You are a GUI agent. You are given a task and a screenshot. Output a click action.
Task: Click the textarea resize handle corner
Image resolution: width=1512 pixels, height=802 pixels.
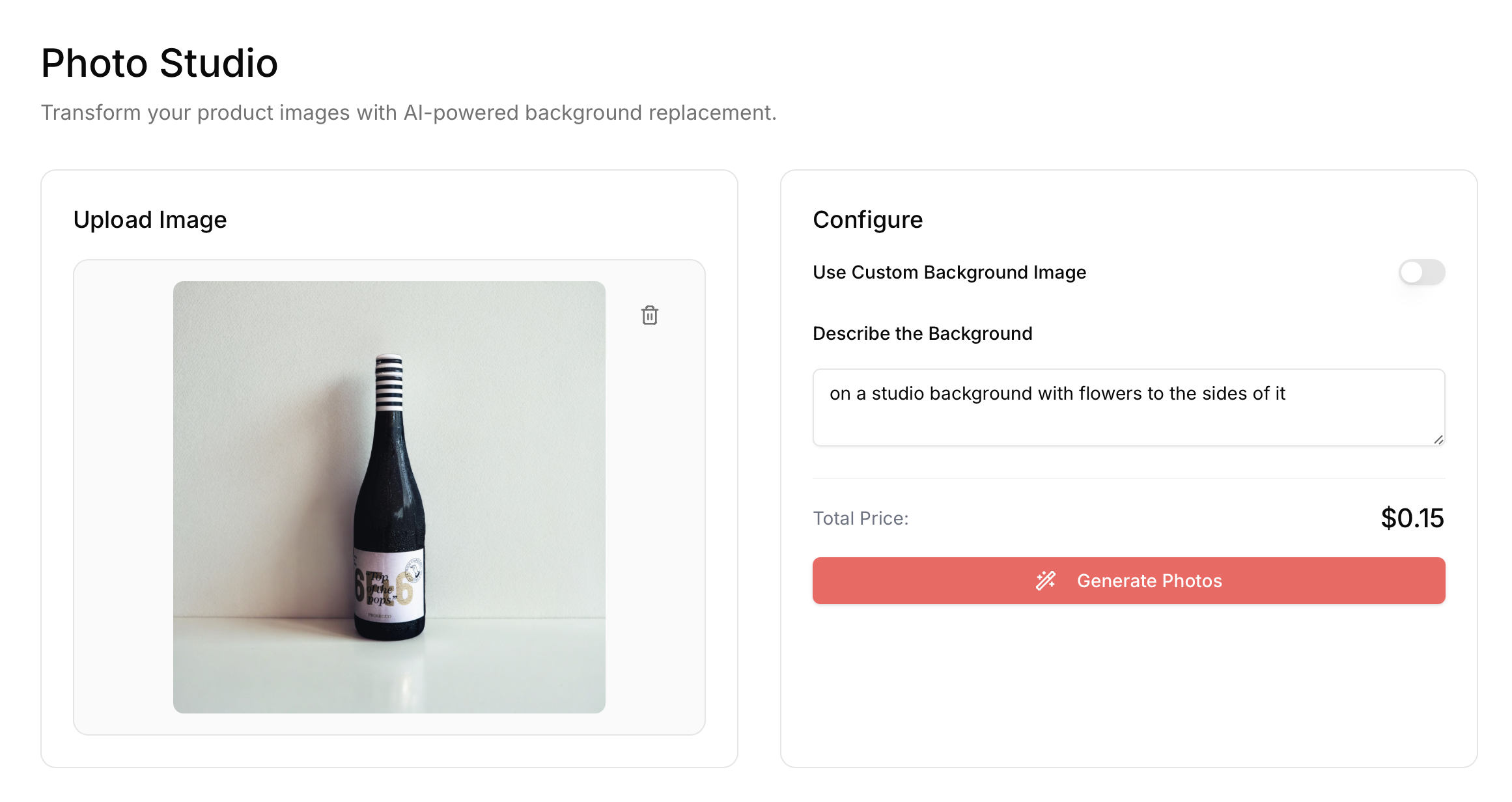[1438, 439]
